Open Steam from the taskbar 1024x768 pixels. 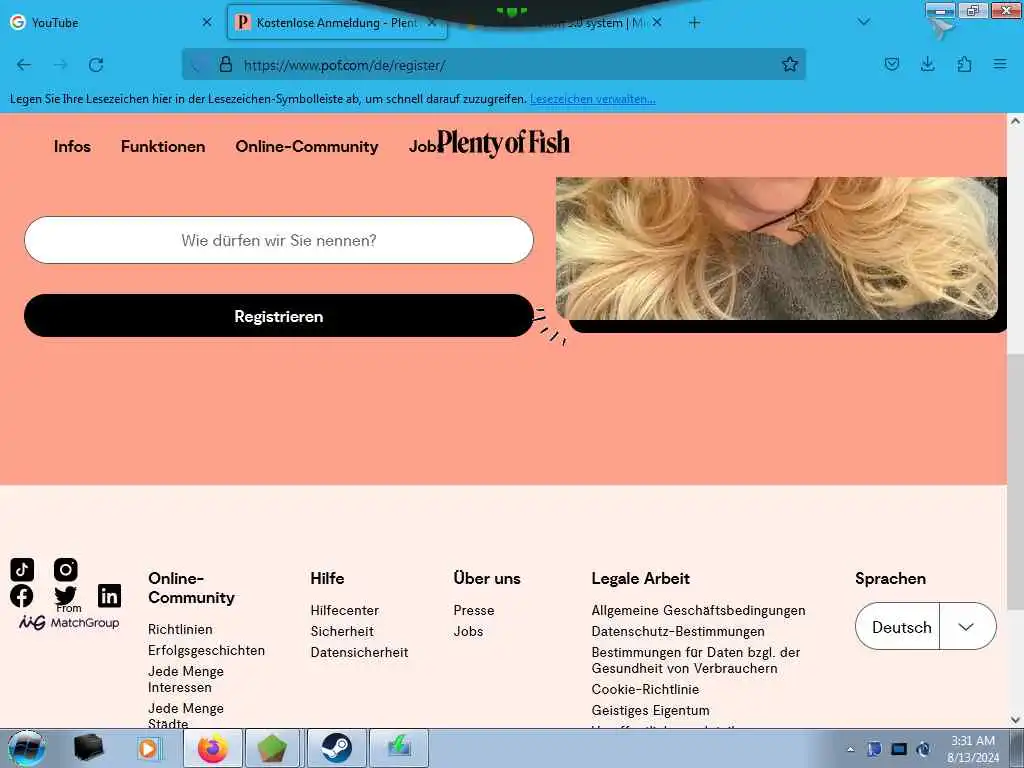[336, 748]
